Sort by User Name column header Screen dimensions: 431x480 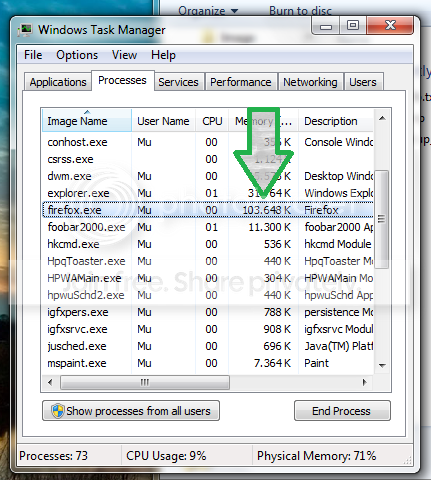click(163, 121)
